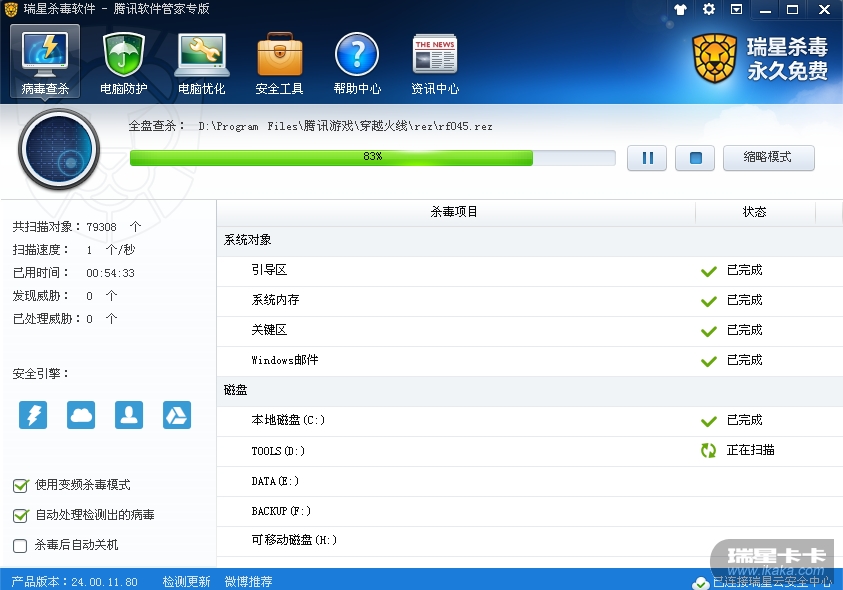Select the 可移动磁盘 (H:) row

[x=530, y=541]
